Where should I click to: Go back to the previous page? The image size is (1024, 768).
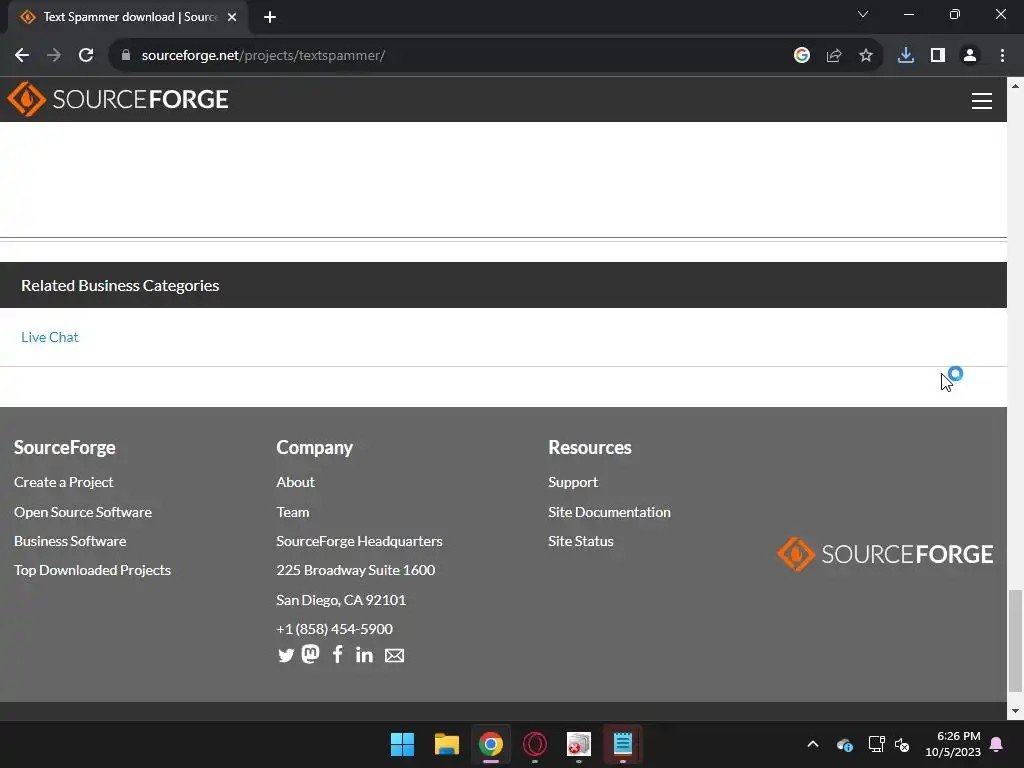click(x=22, y=56)
